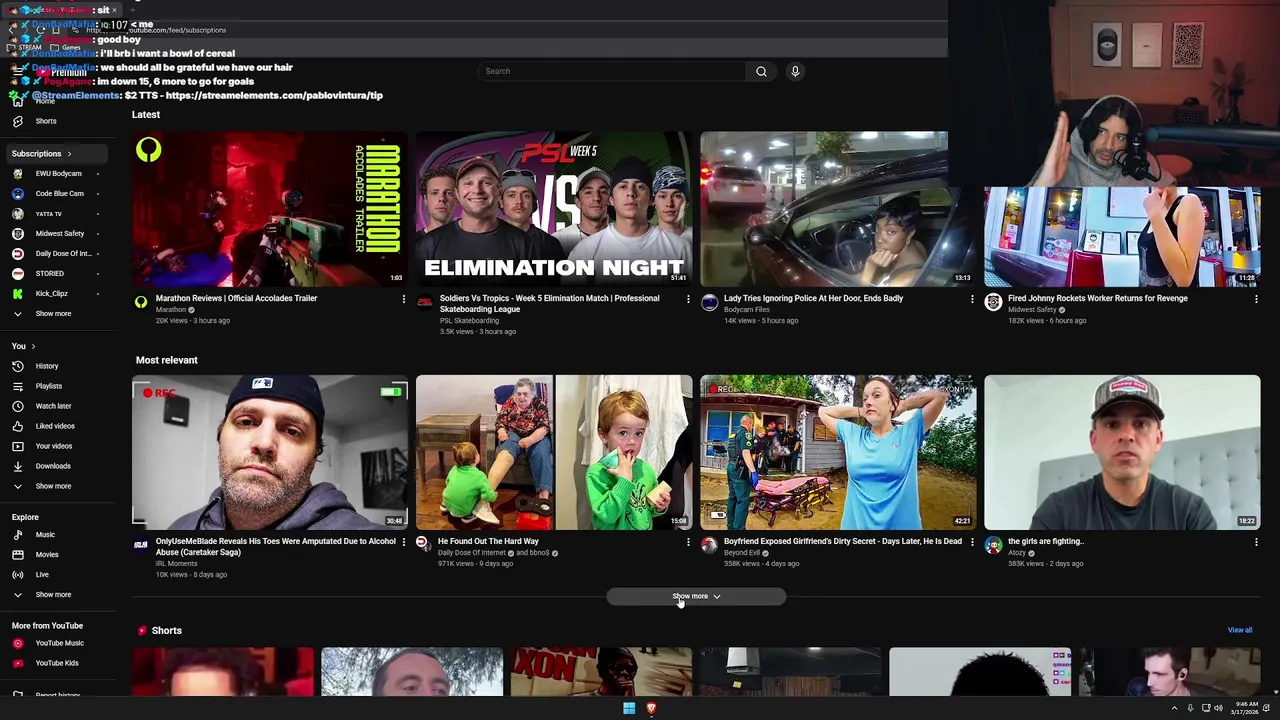Play the OnlyUseMeBlade video thumbnail
This screenshot has height=720, width=1280.
click(x=270, y=452)
